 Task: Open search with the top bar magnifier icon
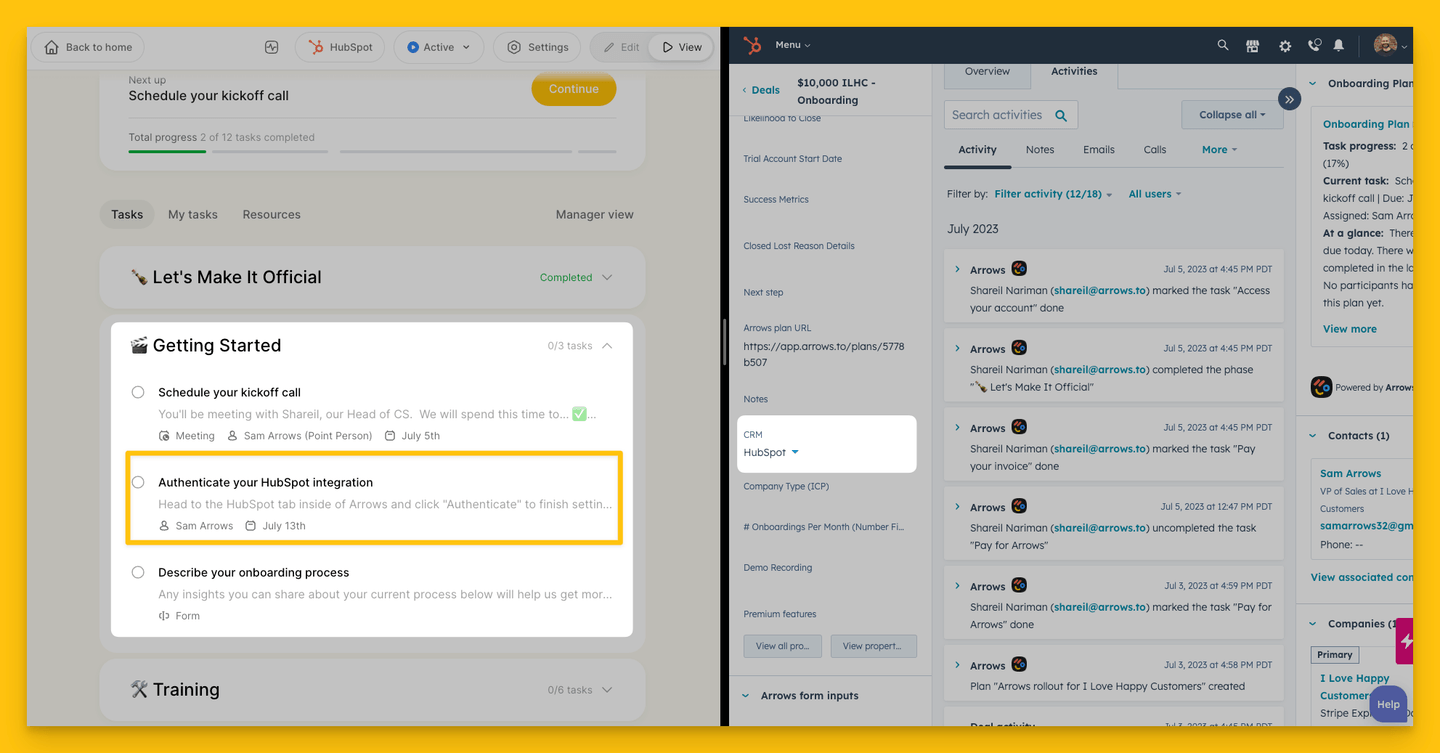tap(1222, 45)
